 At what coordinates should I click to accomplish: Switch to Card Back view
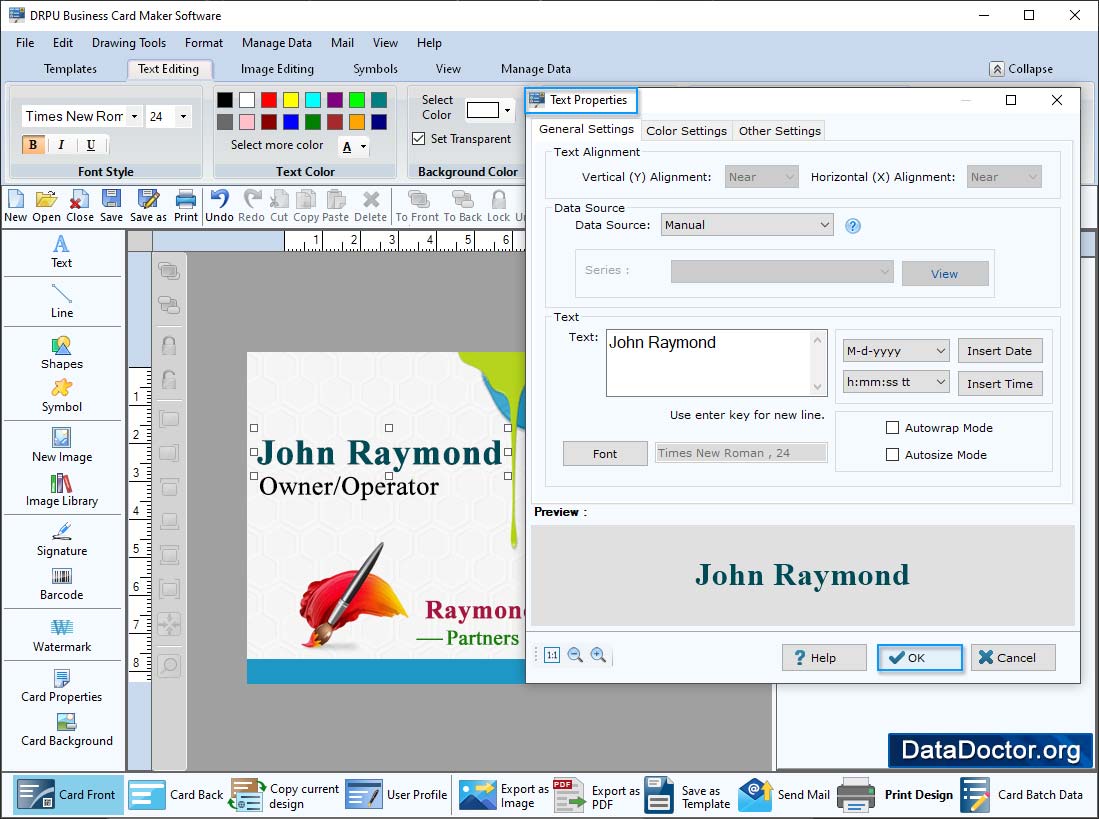[x=175, y=794]
